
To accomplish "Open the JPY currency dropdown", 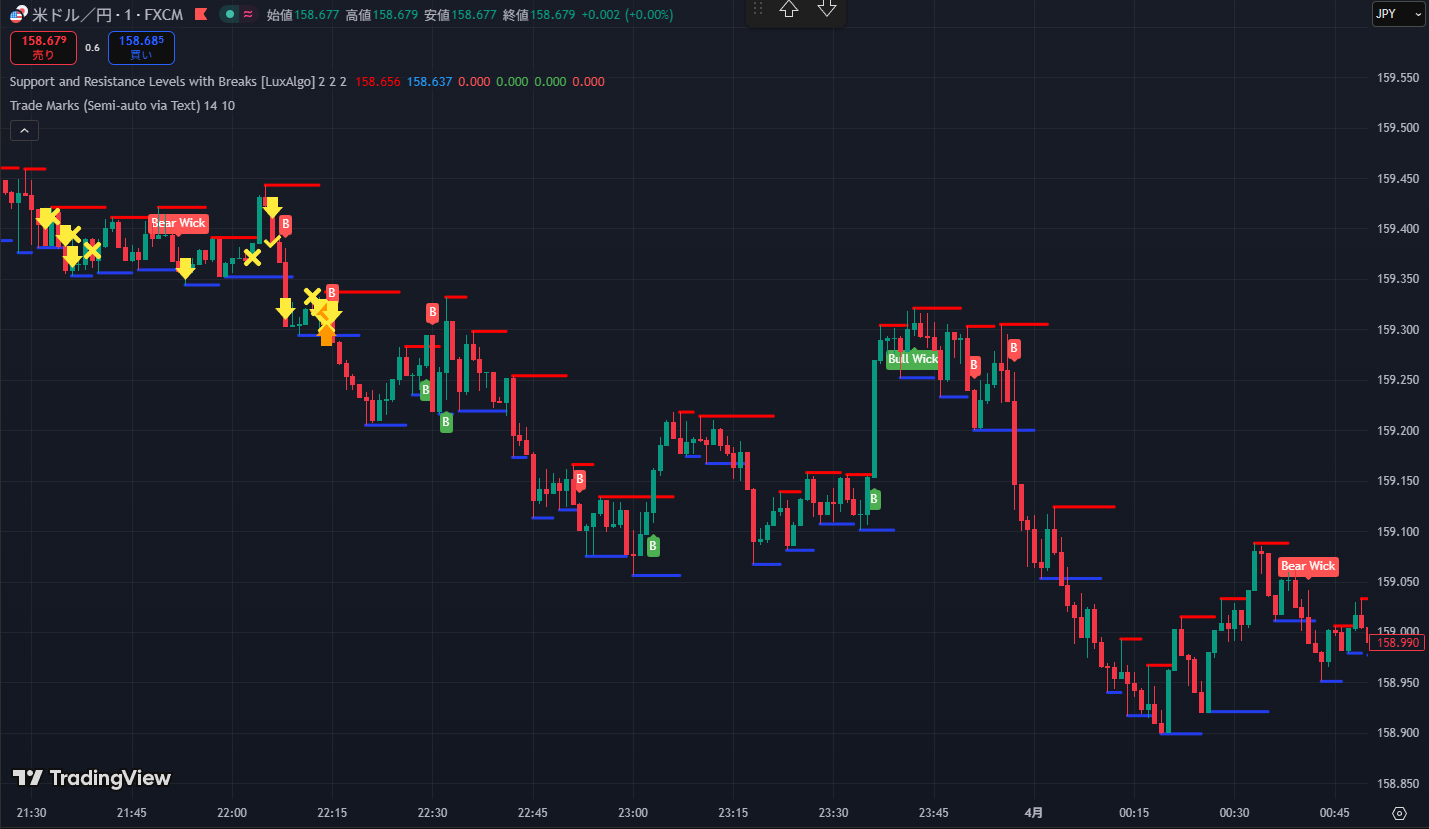I will pos(1397,14).
